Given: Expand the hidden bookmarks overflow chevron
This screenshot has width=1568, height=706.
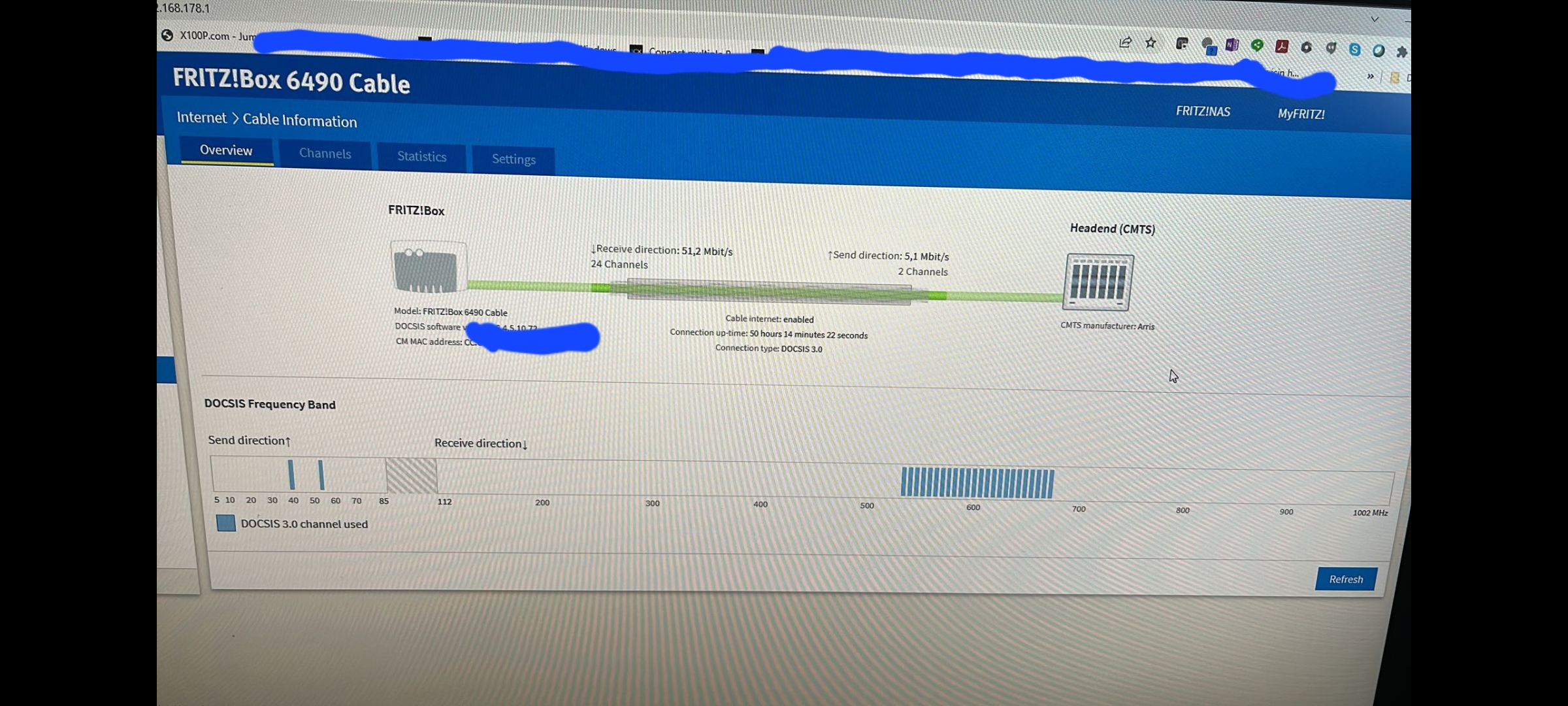Looking at the screenshot, I should (x=1370, y=76).
